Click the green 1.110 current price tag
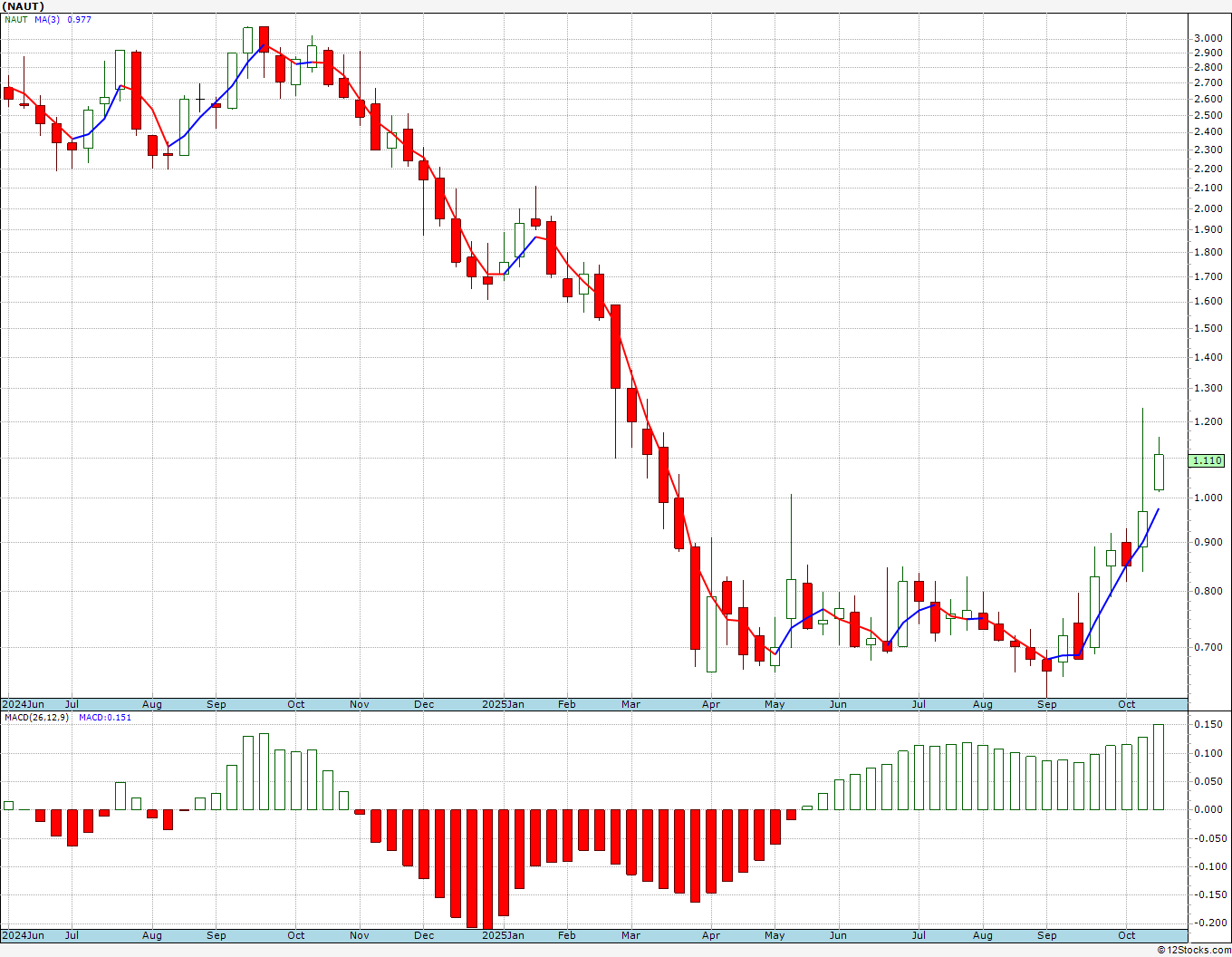 pos(1207,460)
